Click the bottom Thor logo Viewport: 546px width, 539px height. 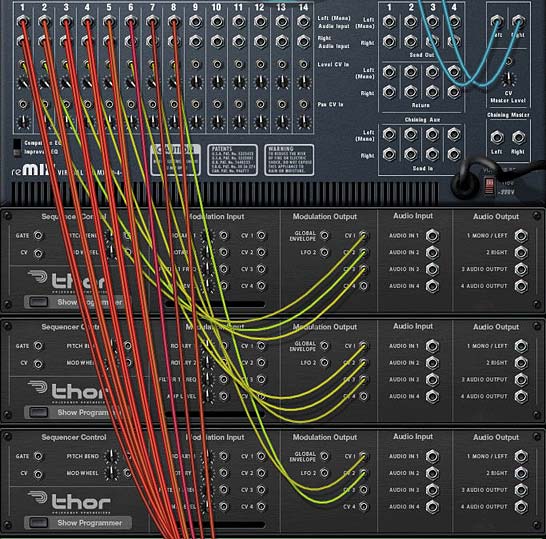point(70,502)
